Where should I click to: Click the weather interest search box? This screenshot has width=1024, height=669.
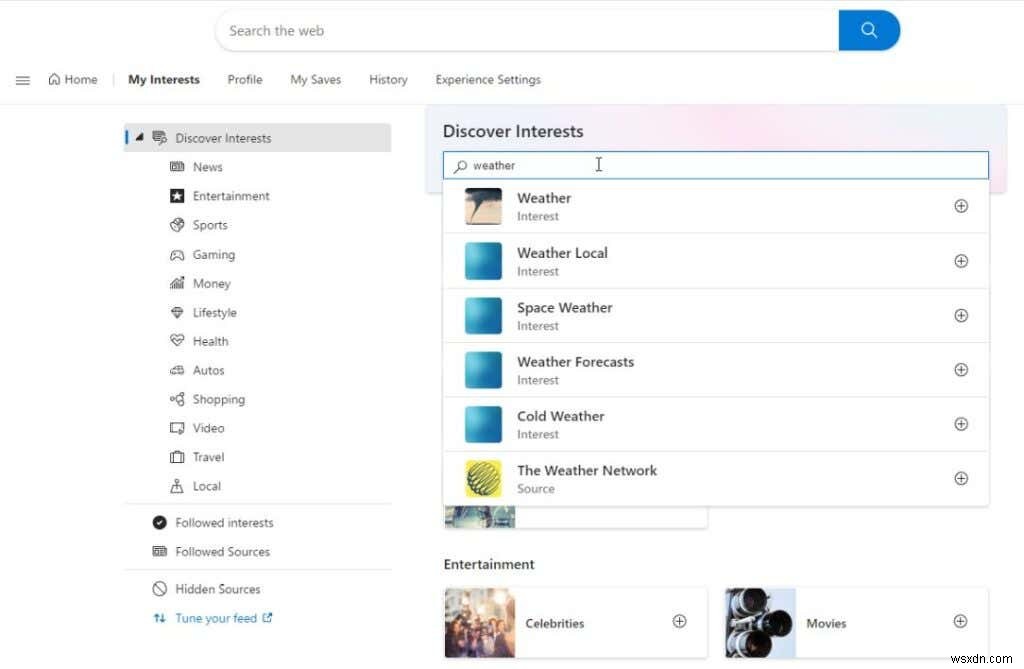(x=715, y=165)
